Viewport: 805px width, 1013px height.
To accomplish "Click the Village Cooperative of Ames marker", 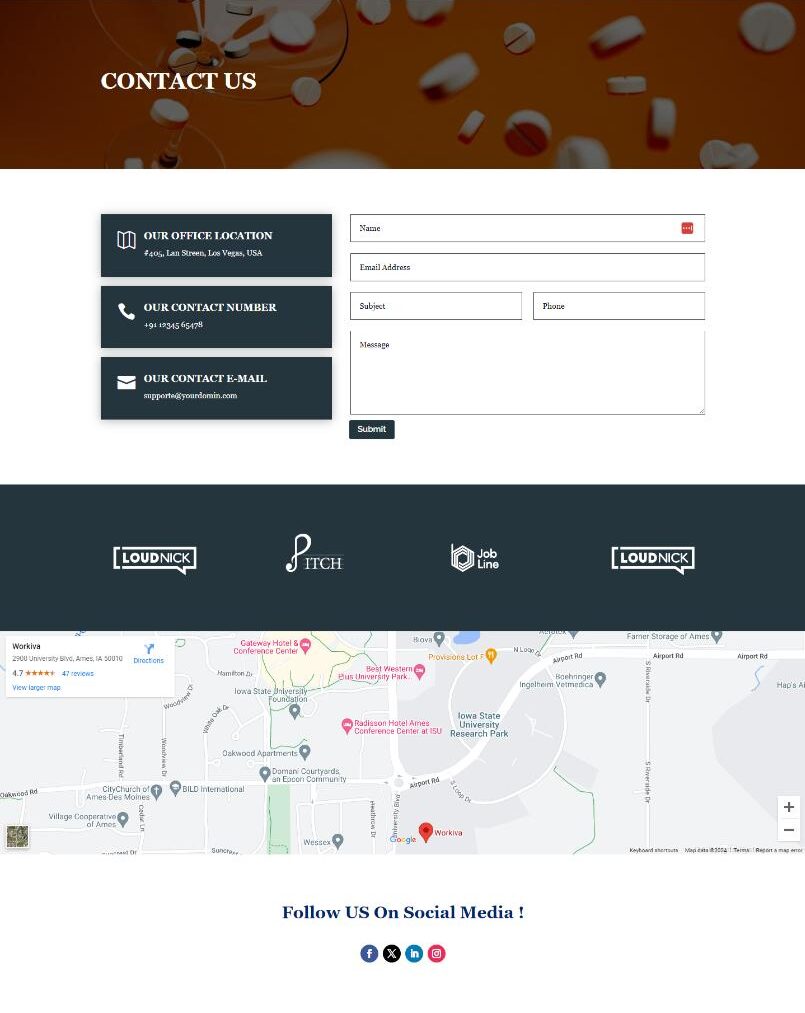I will (123, 819).
